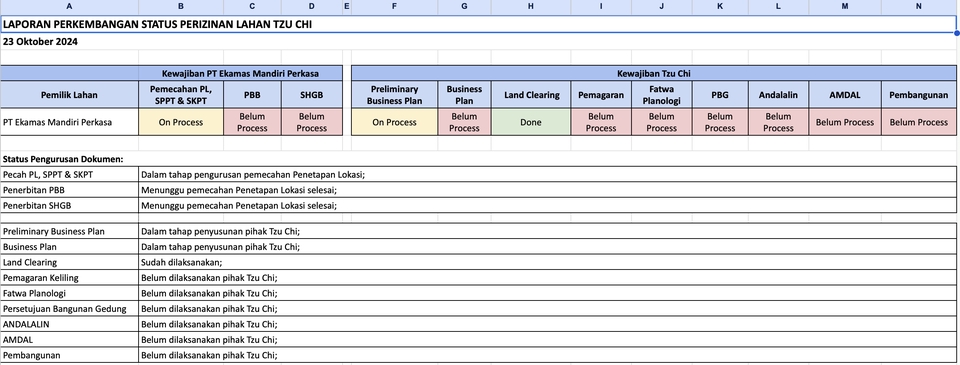
Task: Select the 'Penerbitan SHGB' row label
Action: (x=69, y=205)
